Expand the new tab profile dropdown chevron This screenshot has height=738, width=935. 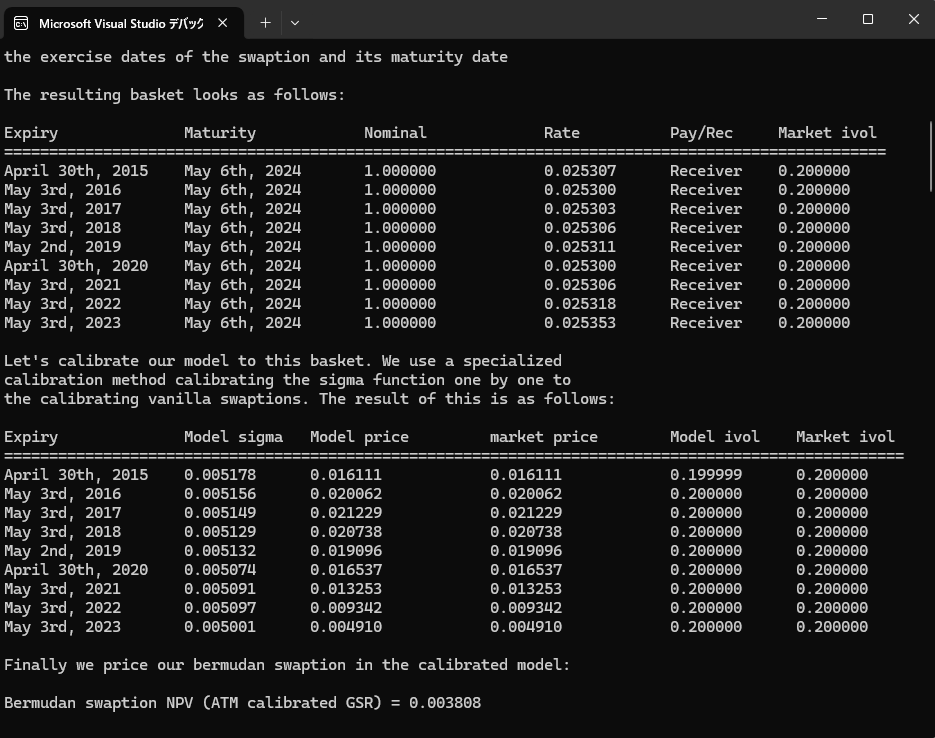[x=295, y=23]
